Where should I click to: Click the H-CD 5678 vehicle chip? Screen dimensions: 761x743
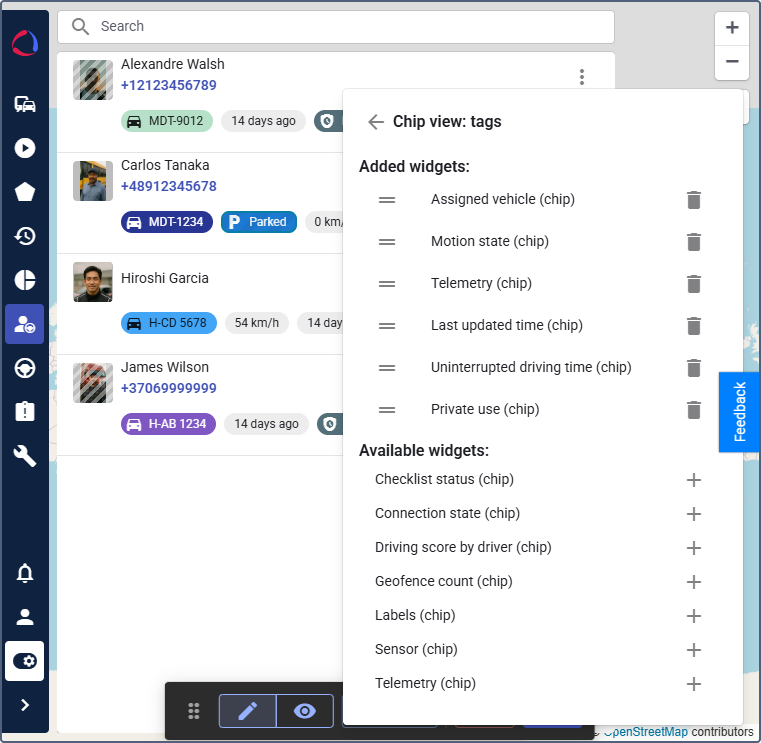(x=168, y=323)
